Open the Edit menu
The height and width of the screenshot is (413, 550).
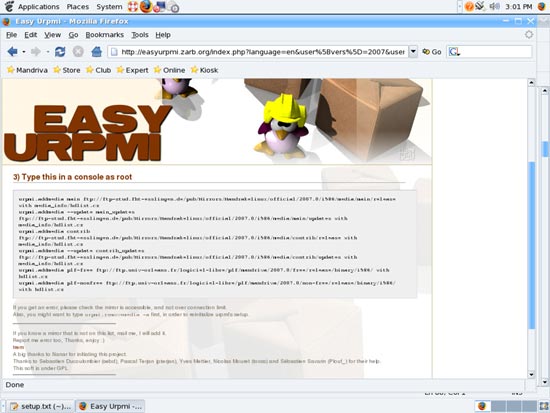tap(31, 35)
